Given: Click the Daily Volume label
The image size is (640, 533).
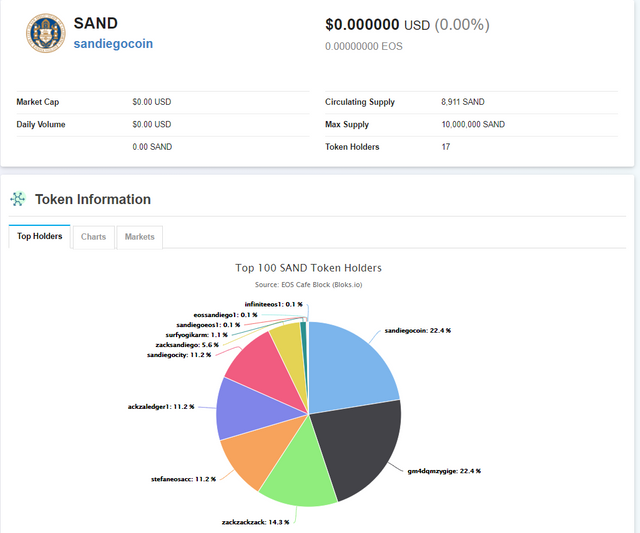Looking at the screenshot, I should coord(41,124).
